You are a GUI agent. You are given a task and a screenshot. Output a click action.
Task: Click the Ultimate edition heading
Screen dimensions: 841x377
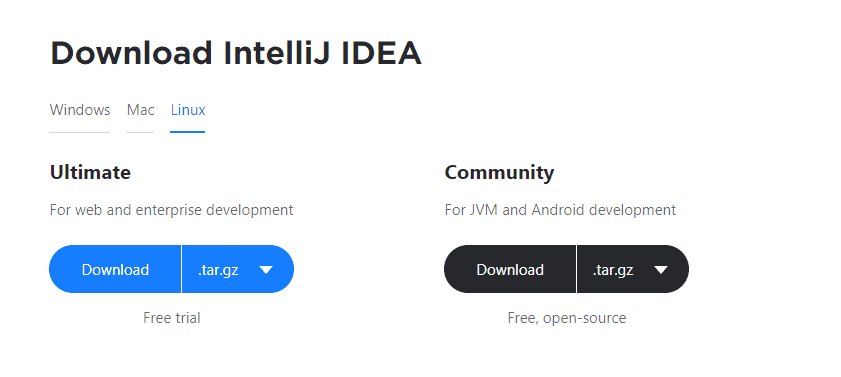(x=90, y=173)
